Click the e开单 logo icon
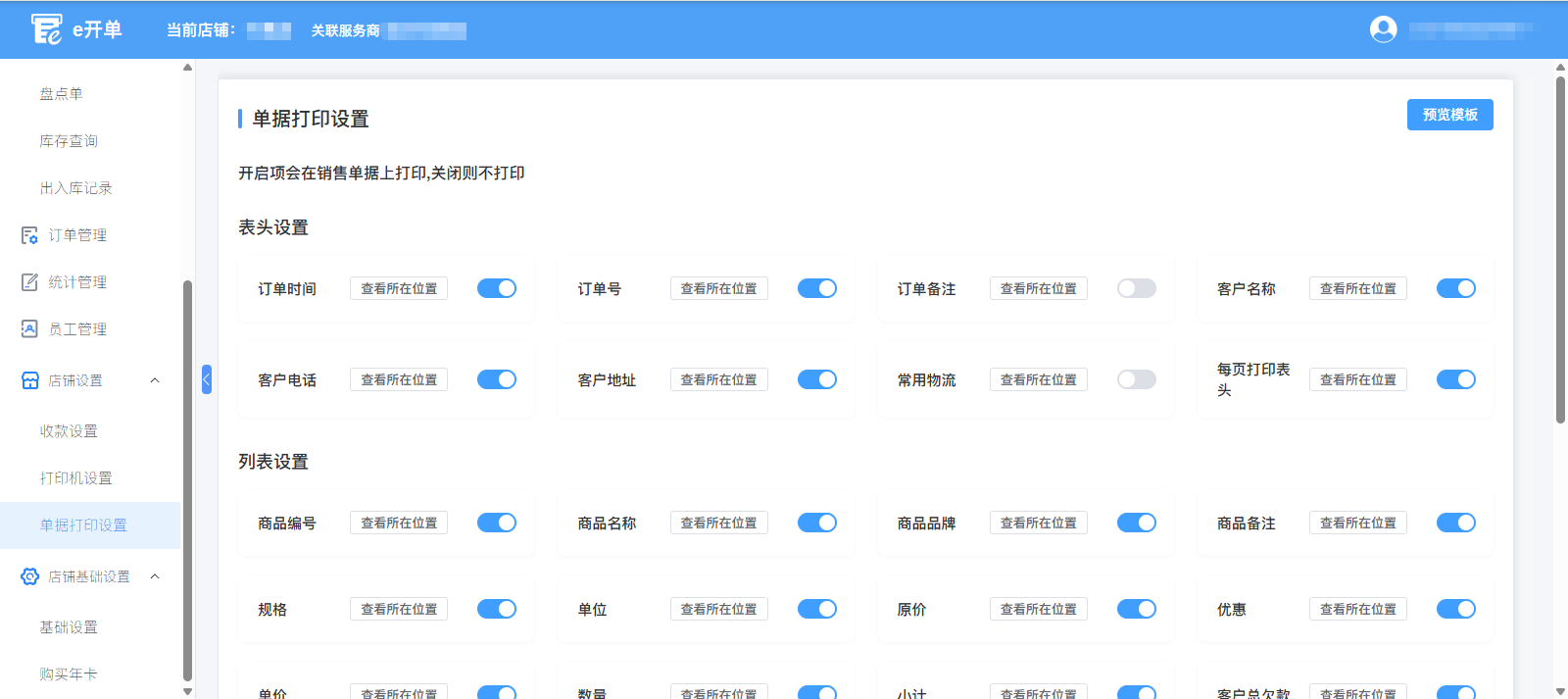The height and width of the screenshot is (699, 1568). 46,29
